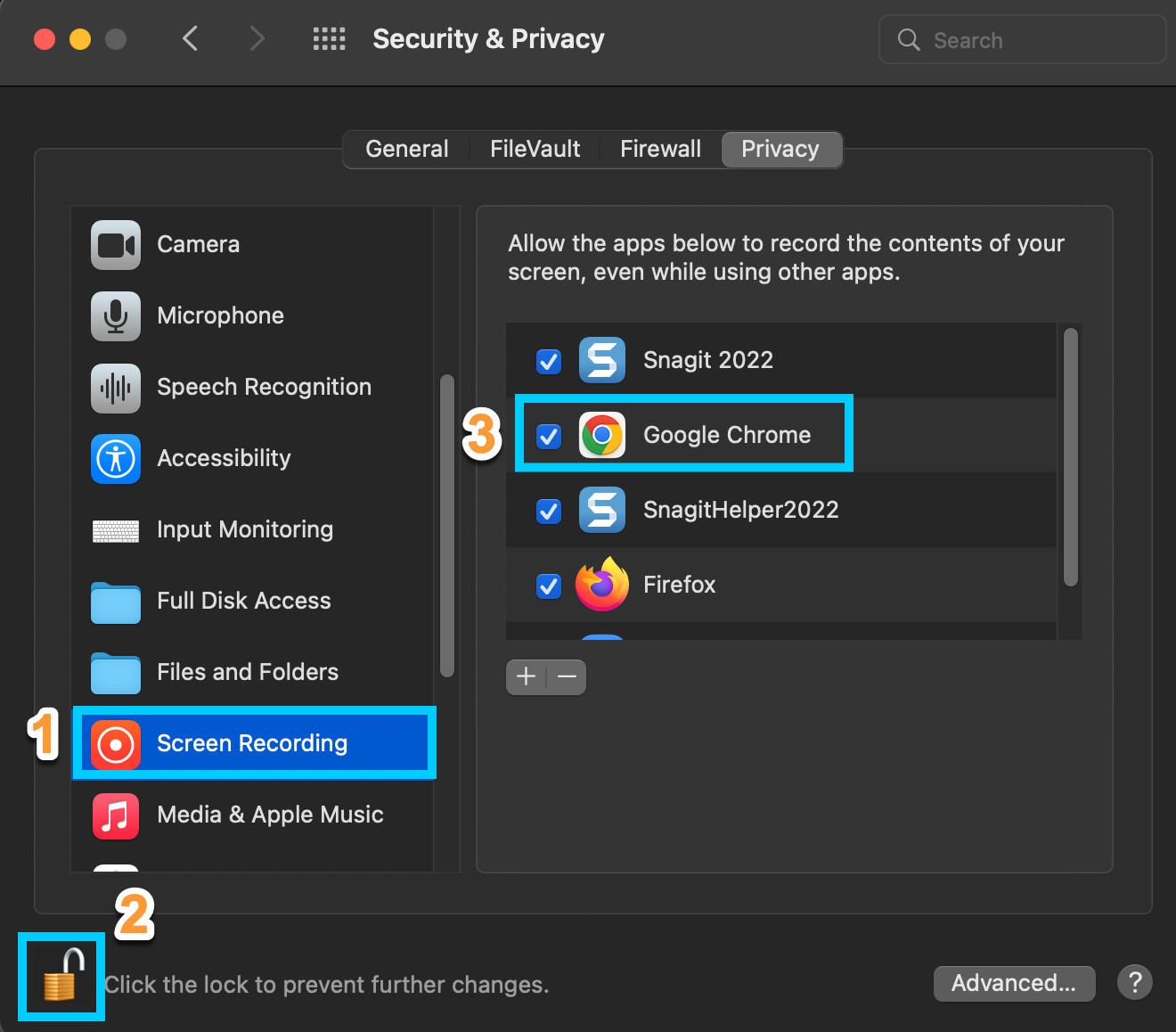Click the Input Monitoring keyboard icon
Viewport: 1176px width, 1032px height.
[116, 532]
